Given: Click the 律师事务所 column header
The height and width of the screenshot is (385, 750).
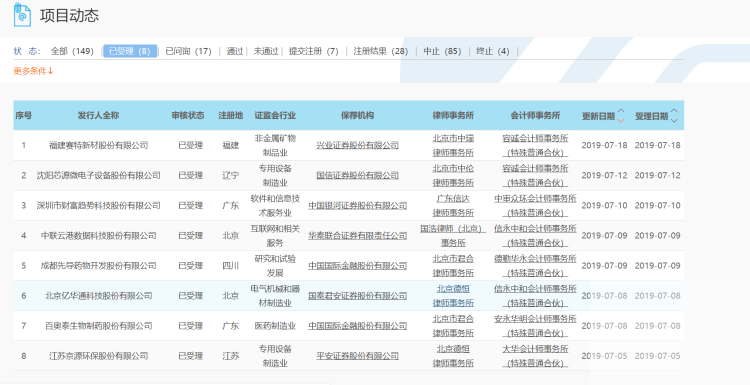Looking at the screenshot, I should (453, 116).
